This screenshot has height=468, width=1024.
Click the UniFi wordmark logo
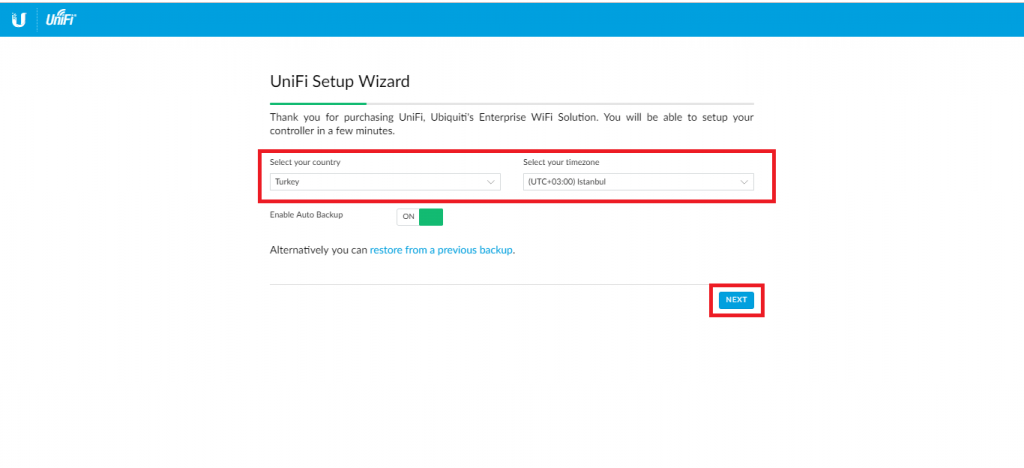pos(61,20)
